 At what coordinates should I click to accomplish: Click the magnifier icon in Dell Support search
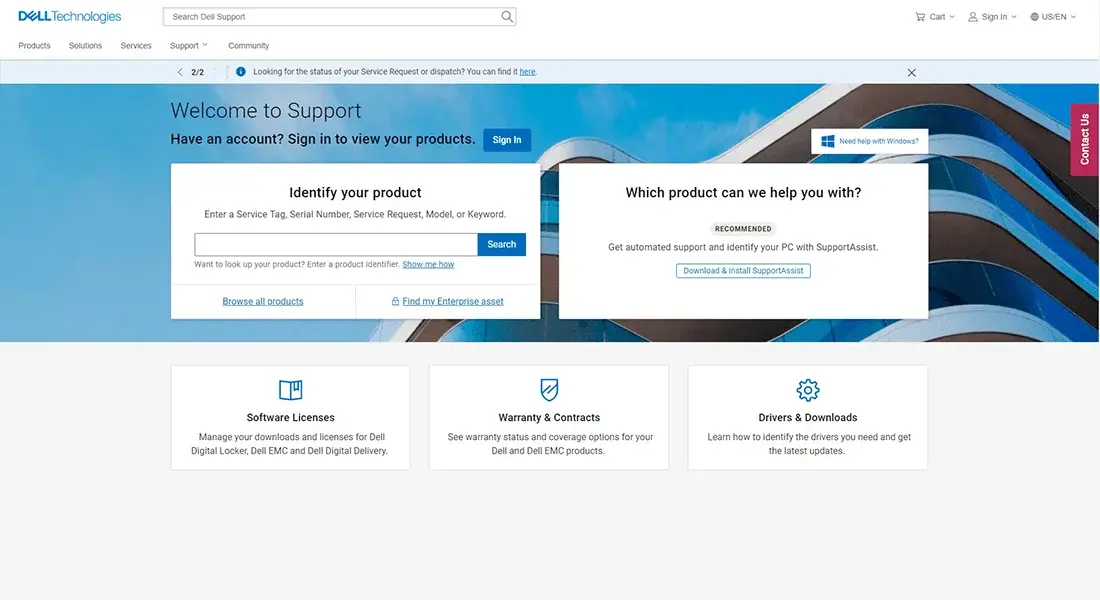507,17
